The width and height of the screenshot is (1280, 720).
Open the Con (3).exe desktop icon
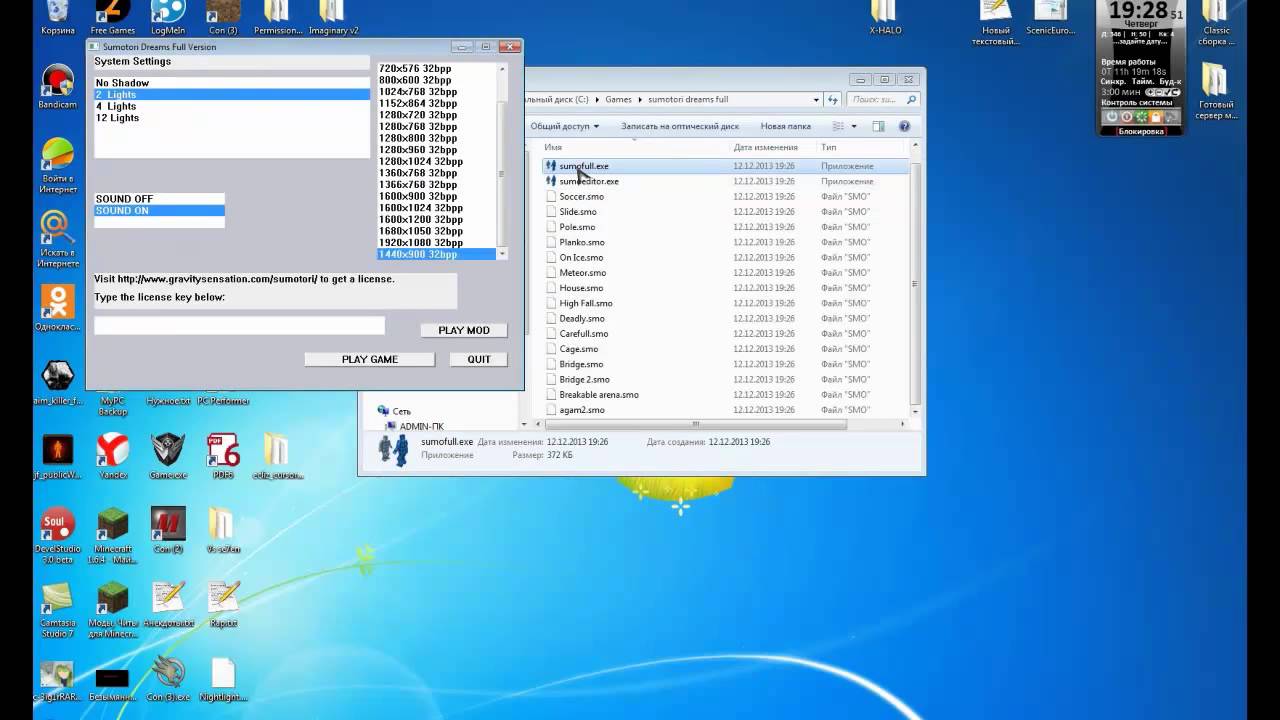pyautogui.click(x=168, y=679)
